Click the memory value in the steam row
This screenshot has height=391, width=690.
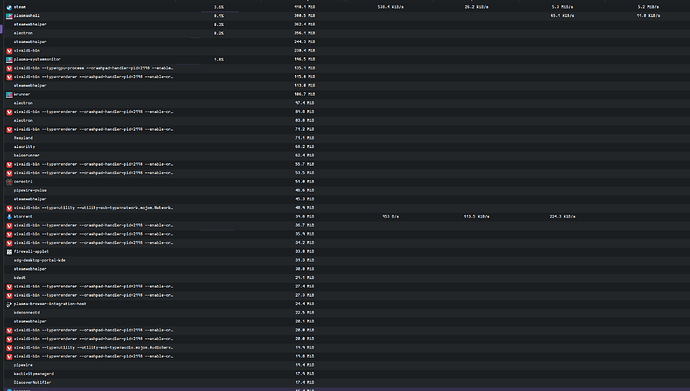(305, 7)
